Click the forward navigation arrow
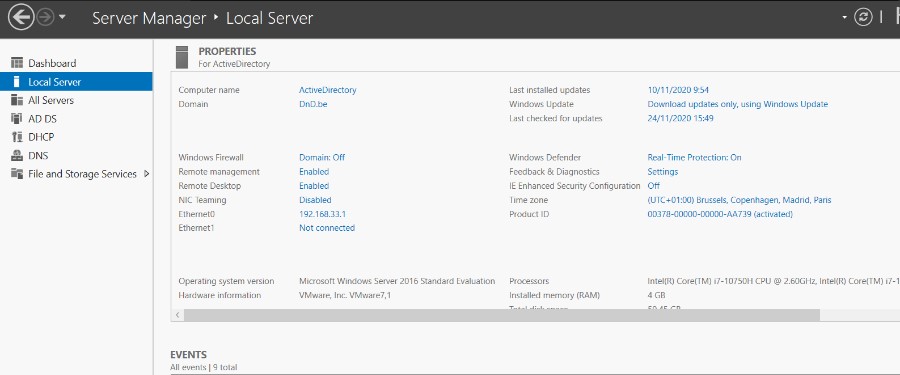Screen dimensions: 900x375 click(45, 18)
